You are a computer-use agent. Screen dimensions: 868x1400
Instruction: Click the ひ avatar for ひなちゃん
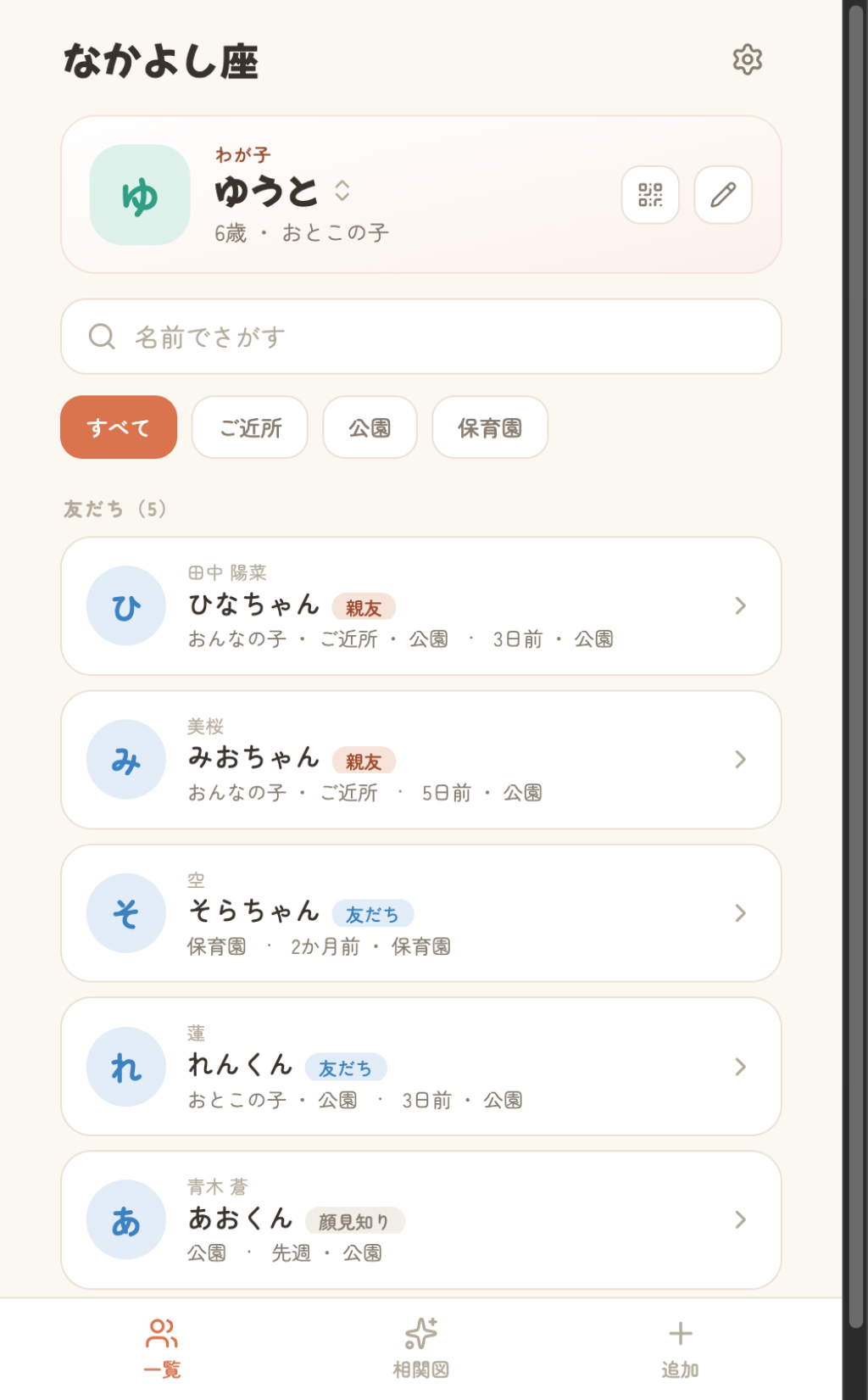point(126,605)
